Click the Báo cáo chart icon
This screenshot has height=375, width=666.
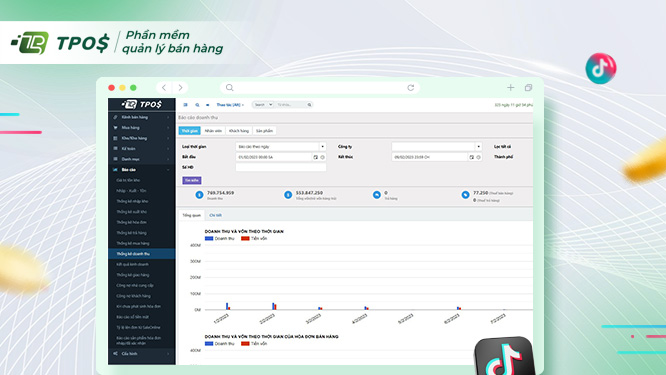tap(115, 169)
